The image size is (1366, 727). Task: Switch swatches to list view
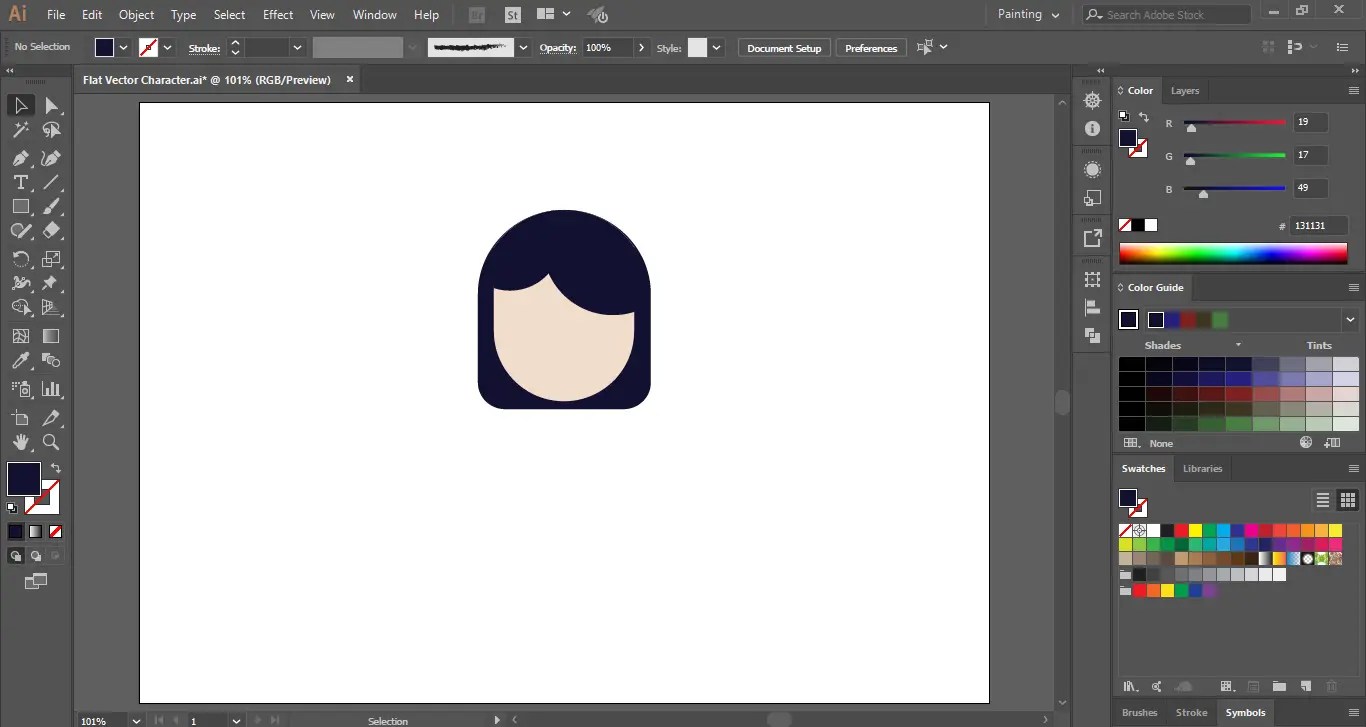[1322, 500]
